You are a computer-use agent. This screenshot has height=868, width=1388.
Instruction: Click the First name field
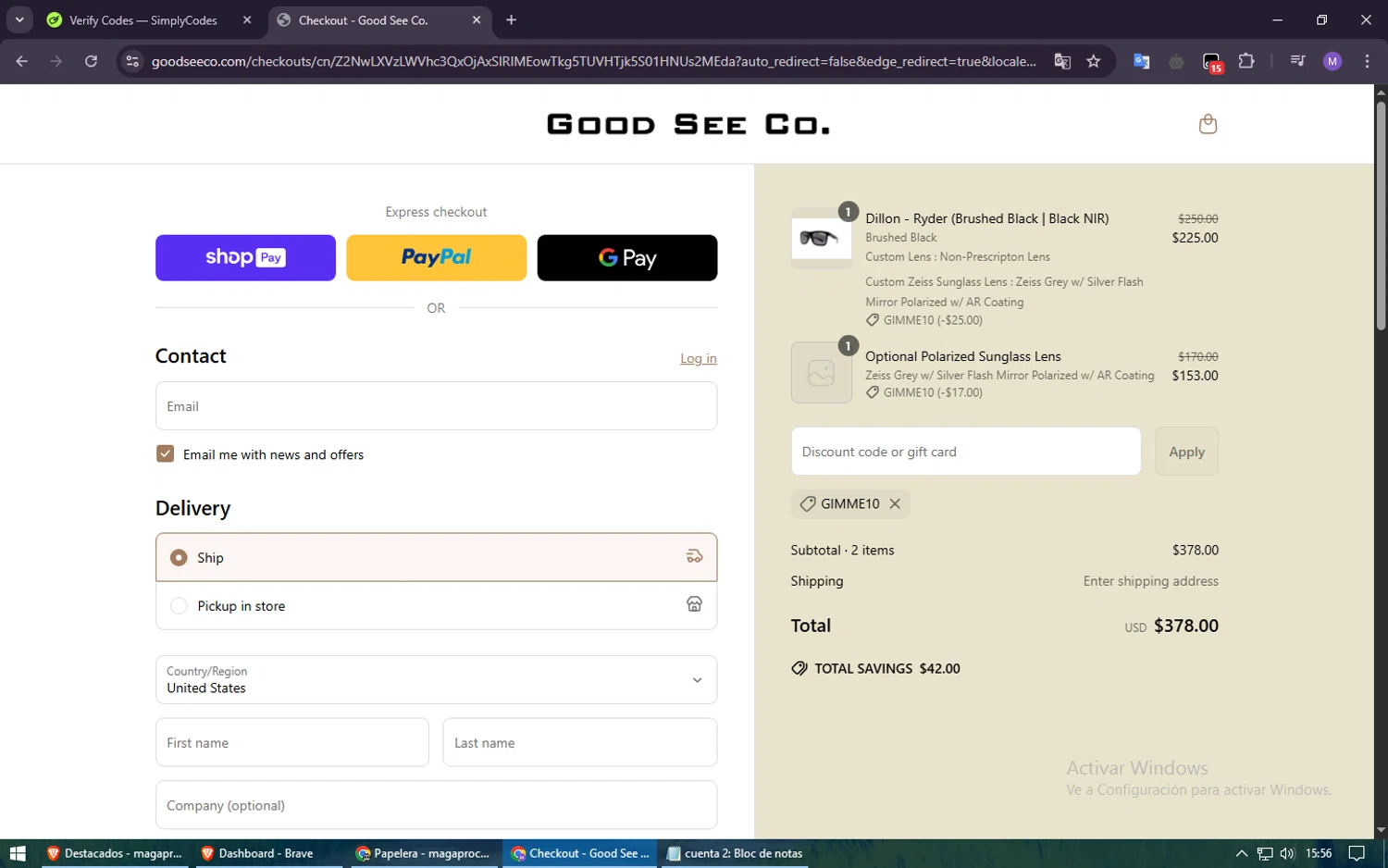pos(292,742)
